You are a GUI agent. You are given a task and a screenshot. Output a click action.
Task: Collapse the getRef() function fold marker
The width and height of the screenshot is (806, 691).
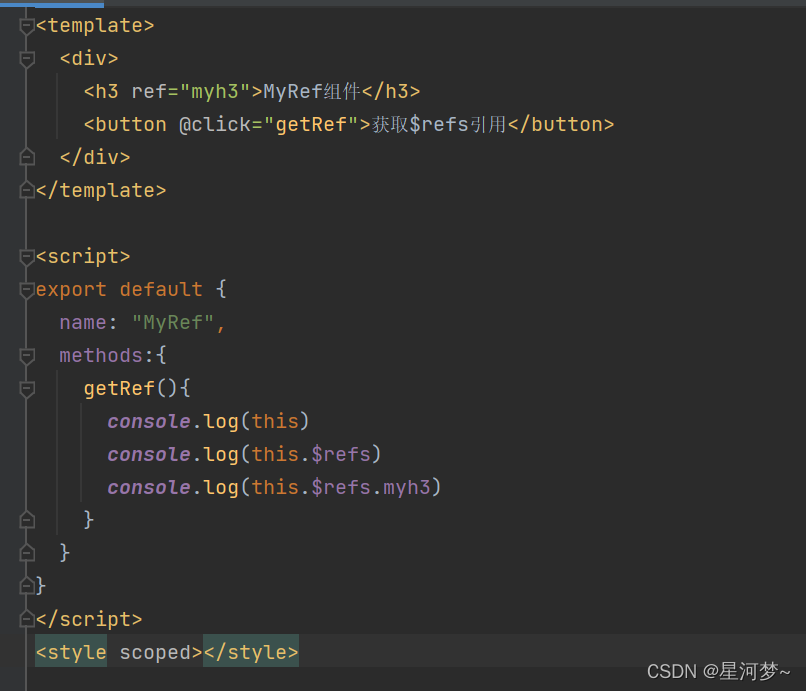tap(27, 388)
